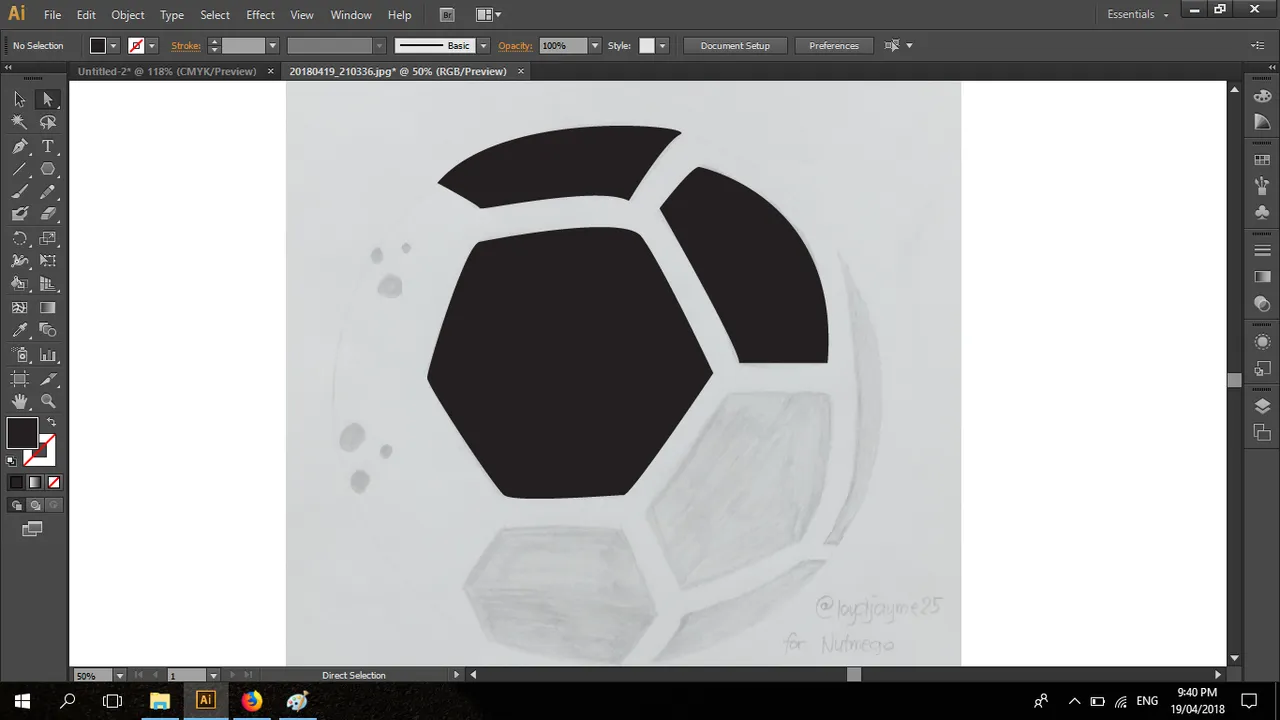Enable Draw Normal mode
Screen dimensions: 1280x720
tap(17, 505)
